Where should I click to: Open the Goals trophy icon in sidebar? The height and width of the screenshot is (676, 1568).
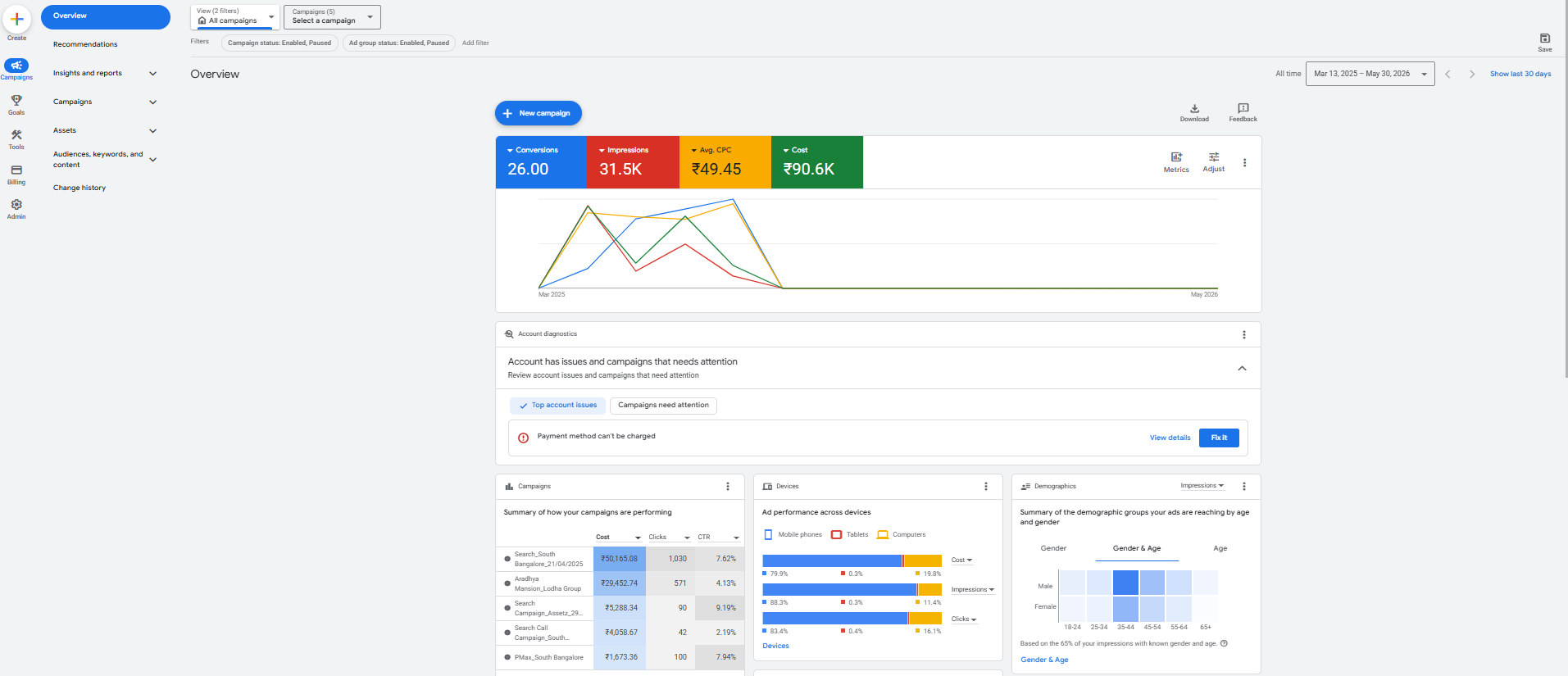pyautogui.click(x=16, y=101)
